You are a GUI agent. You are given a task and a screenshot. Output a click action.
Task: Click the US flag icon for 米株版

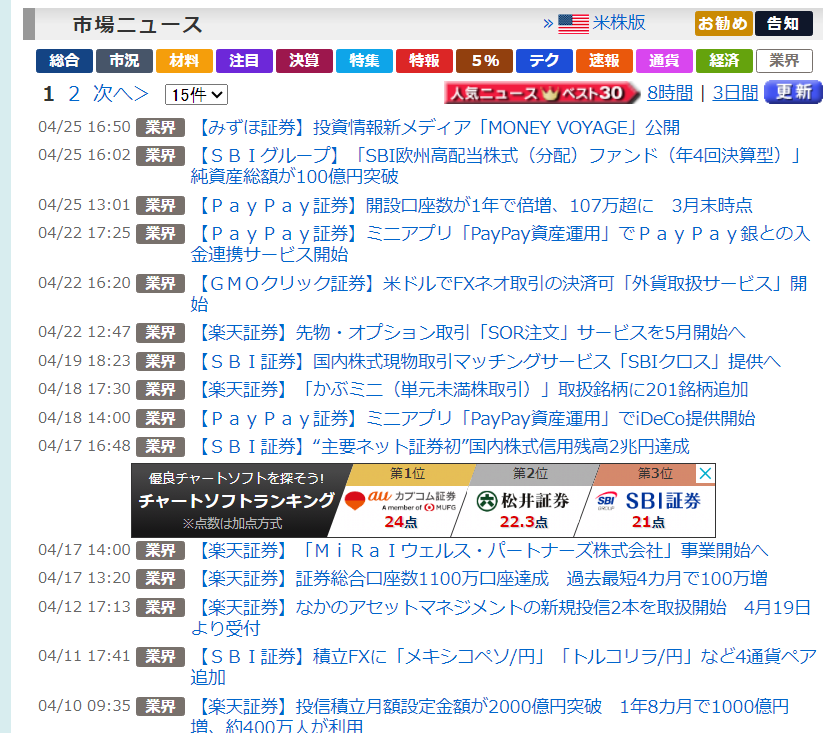(573, 24)
